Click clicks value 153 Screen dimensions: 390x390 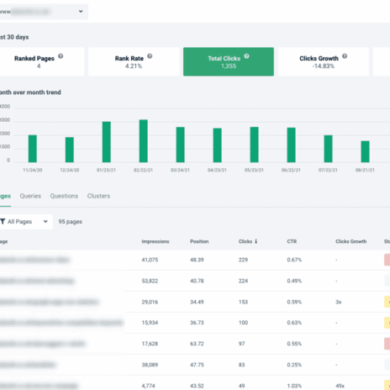pos(243,302)
